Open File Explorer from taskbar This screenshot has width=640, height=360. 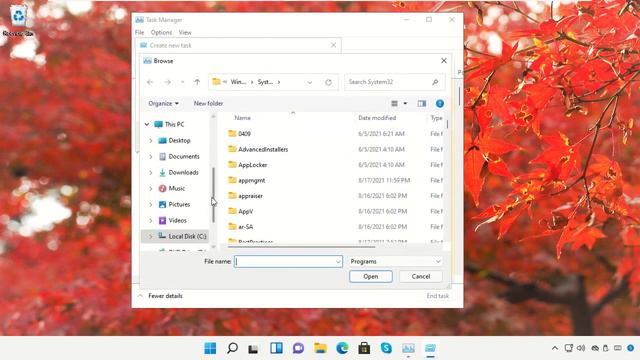320,348
